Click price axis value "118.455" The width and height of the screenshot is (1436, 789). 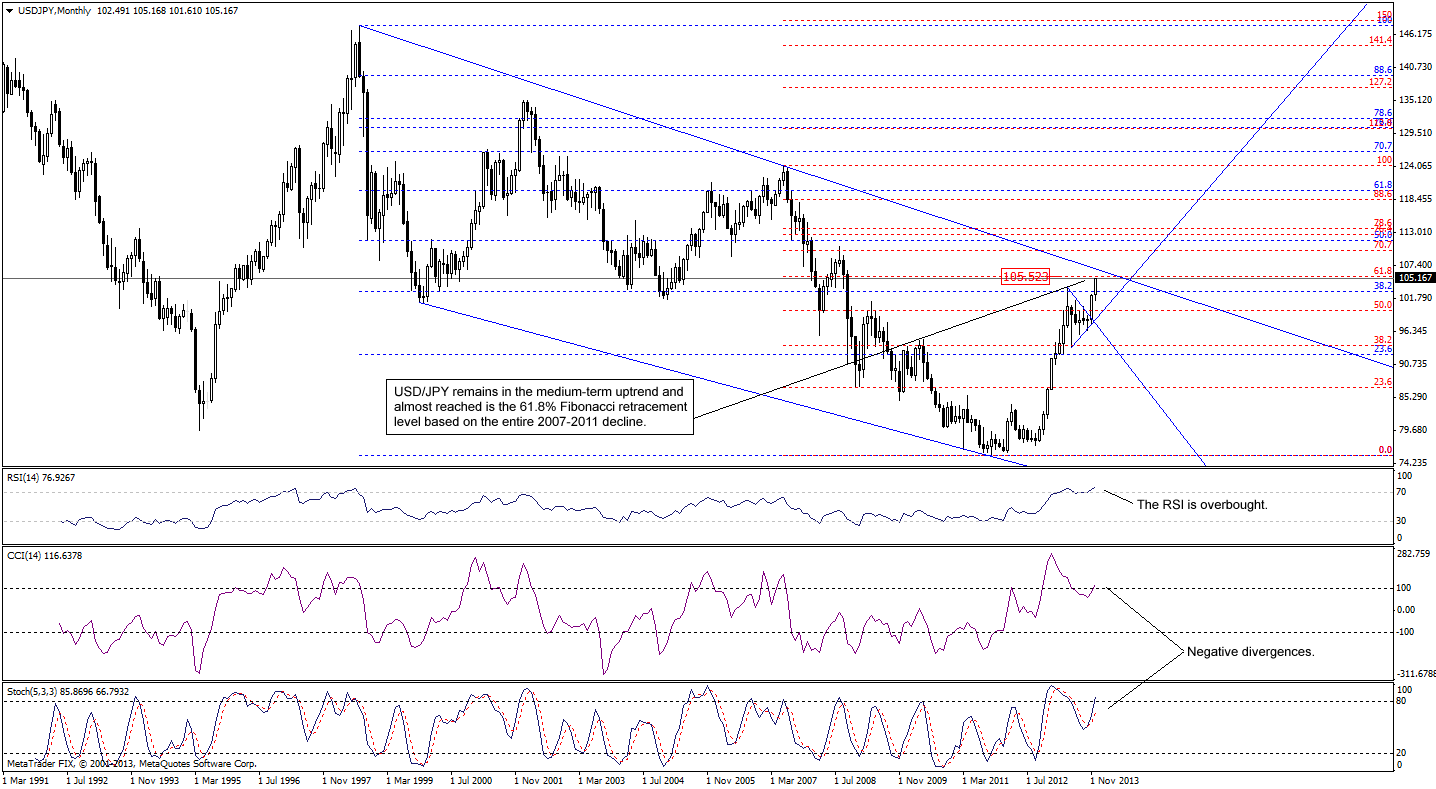[1416, 199]
